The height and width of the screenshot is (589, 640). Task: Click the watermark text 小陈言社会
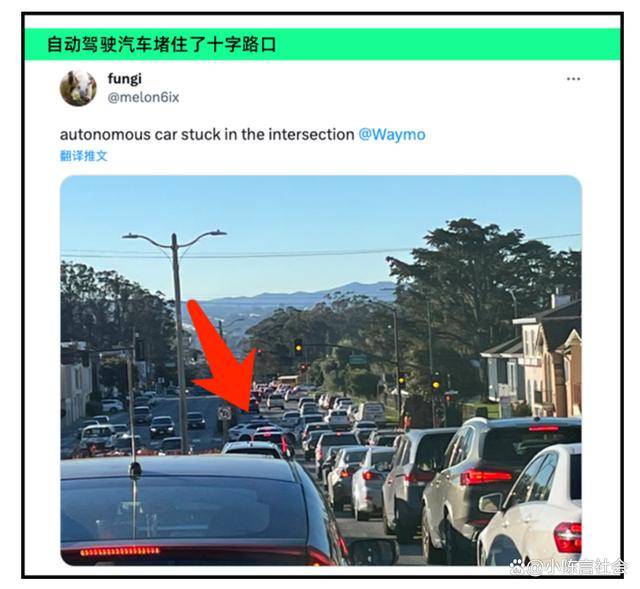(x=586, y=567)
